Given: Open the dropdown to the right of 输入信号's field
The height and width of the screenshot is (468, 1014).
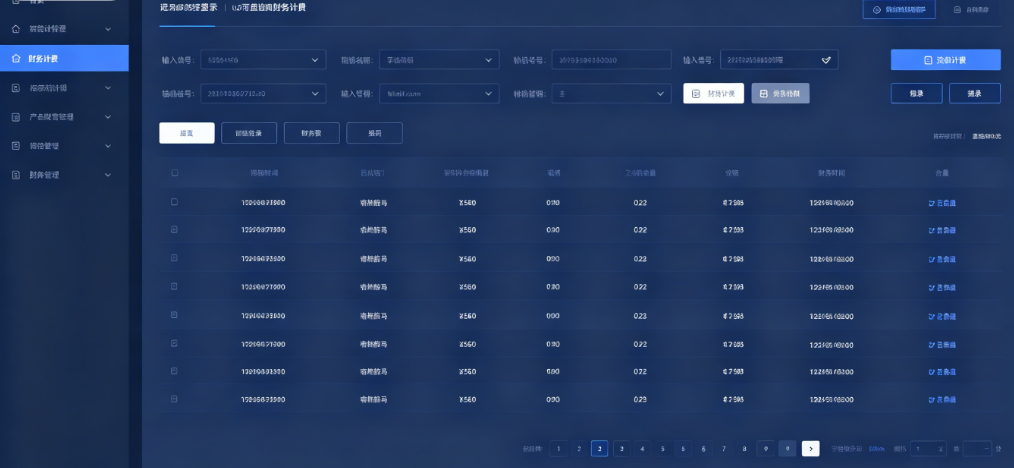Looking at the screenshot, I should (439, 60).
